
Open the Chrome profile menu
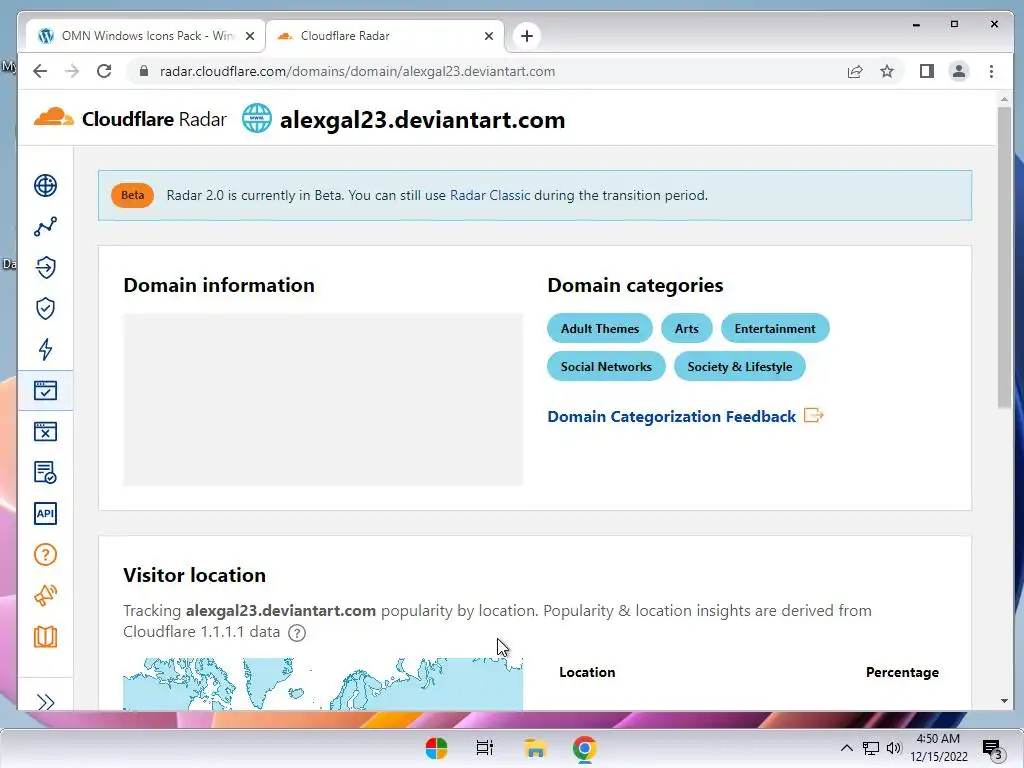[959, 71]
